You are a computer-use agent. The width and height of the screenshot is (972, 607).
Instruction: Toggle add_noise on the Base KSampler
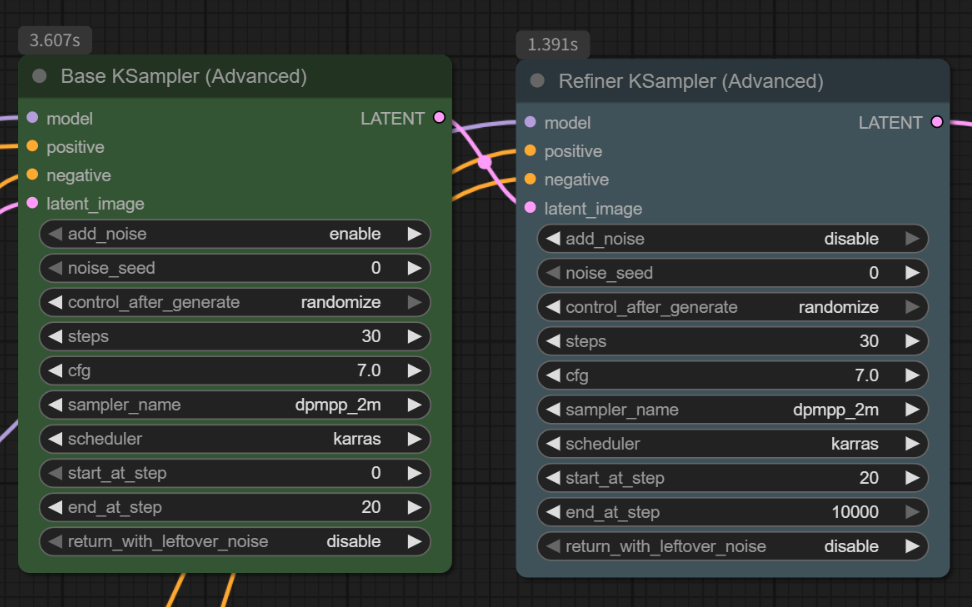click(x=234, y=234)
